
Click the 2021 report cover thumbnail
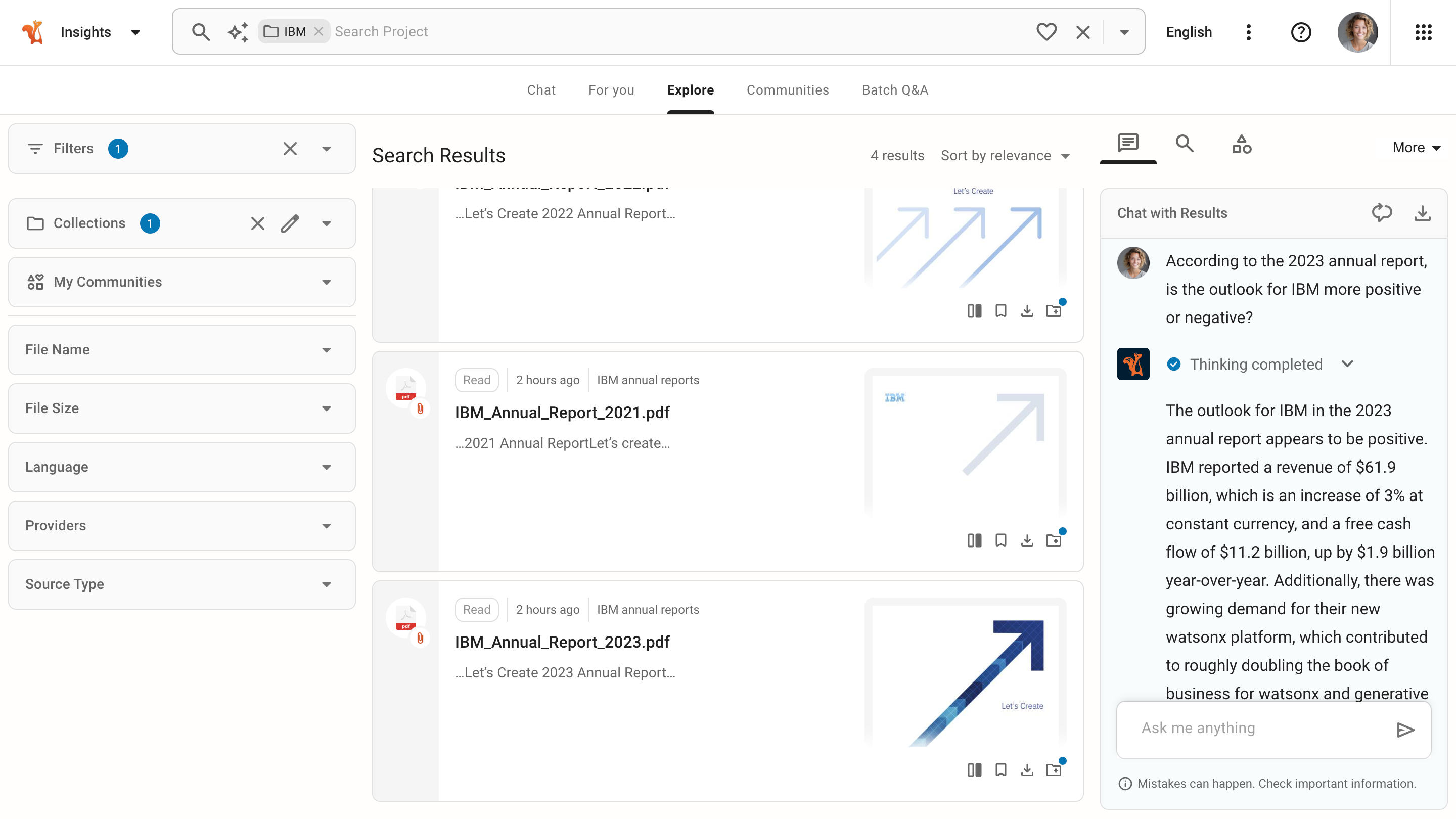pos(966,441)
